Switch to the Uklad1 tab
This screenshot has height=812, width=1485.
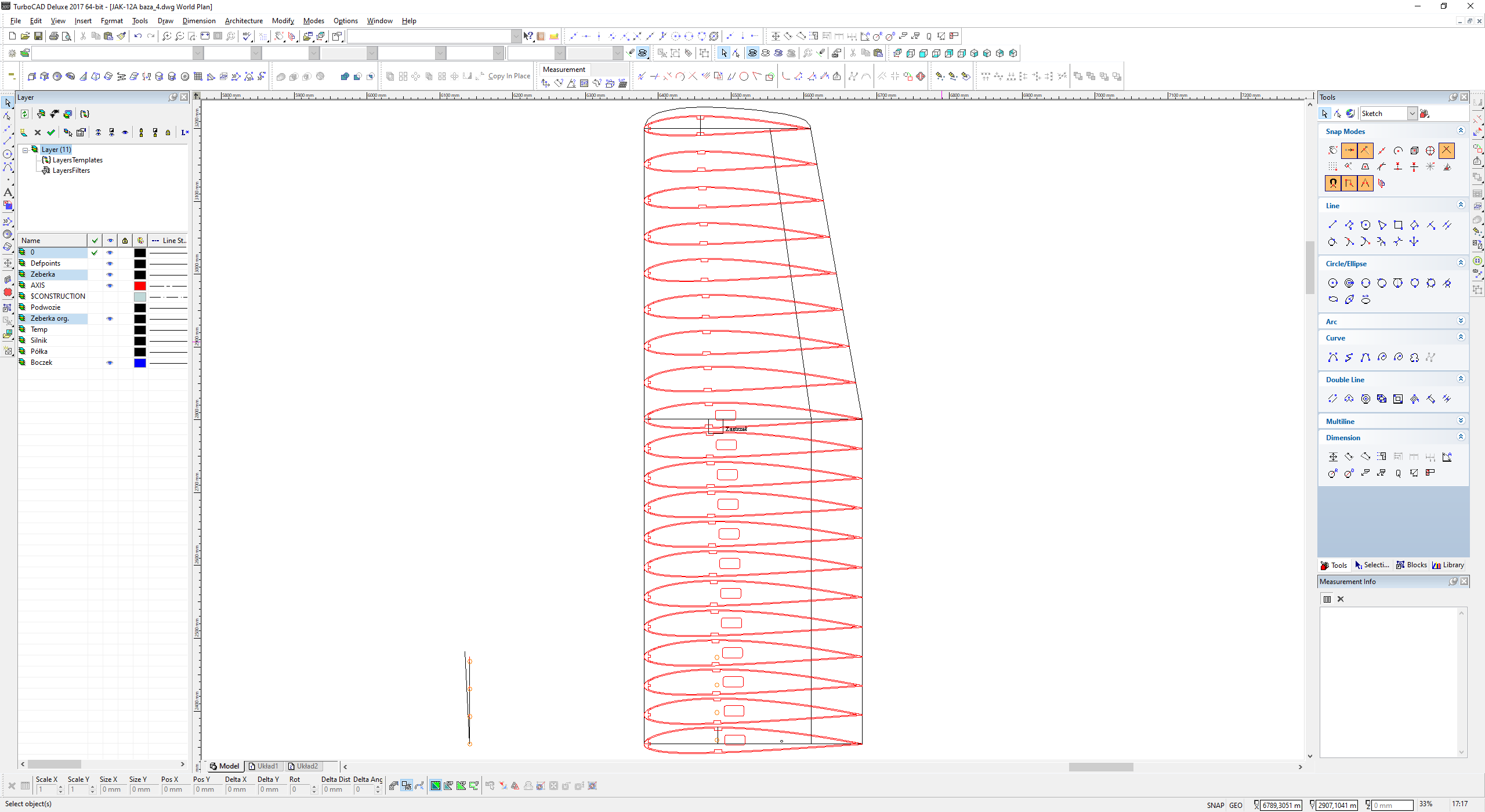tap(263, 766)
